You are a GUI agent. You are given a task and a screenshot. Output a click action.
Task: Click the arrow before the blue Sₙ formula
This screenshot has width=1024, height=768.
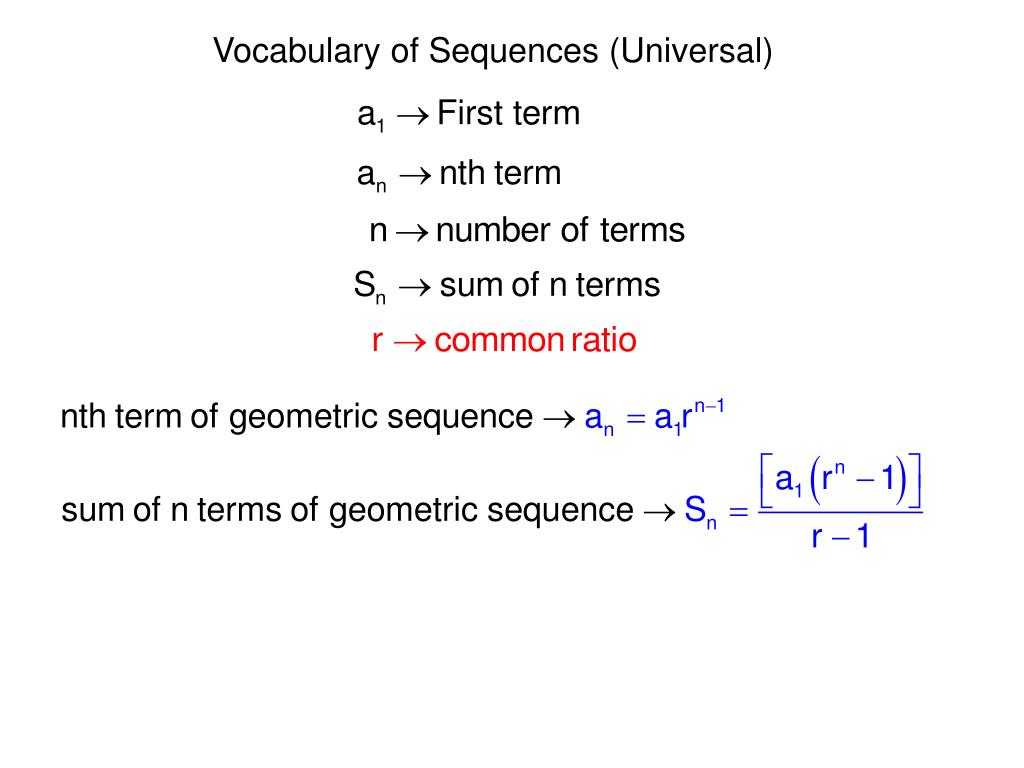click(x=660, y=512)
